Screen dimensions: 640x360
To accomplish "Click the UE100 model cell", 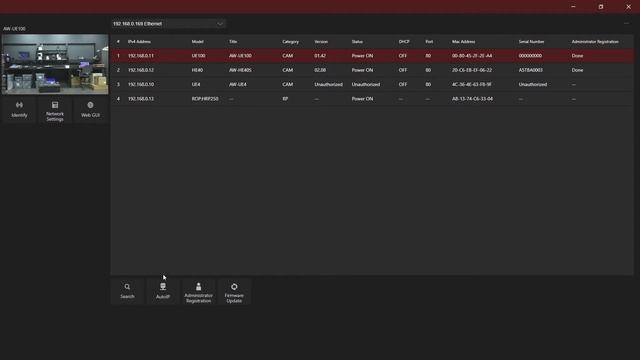I will (x=198, y=56).
